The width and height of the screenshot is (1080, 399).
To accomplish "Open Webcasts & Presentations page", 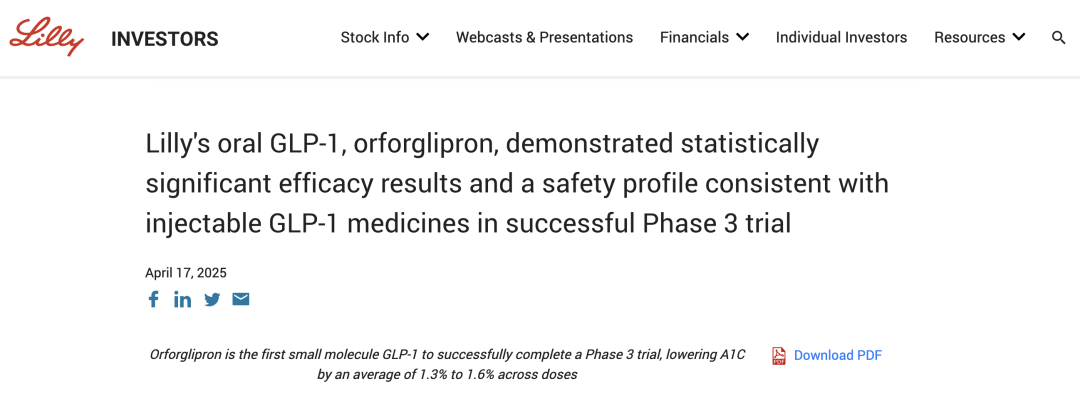I will (544, 37).
